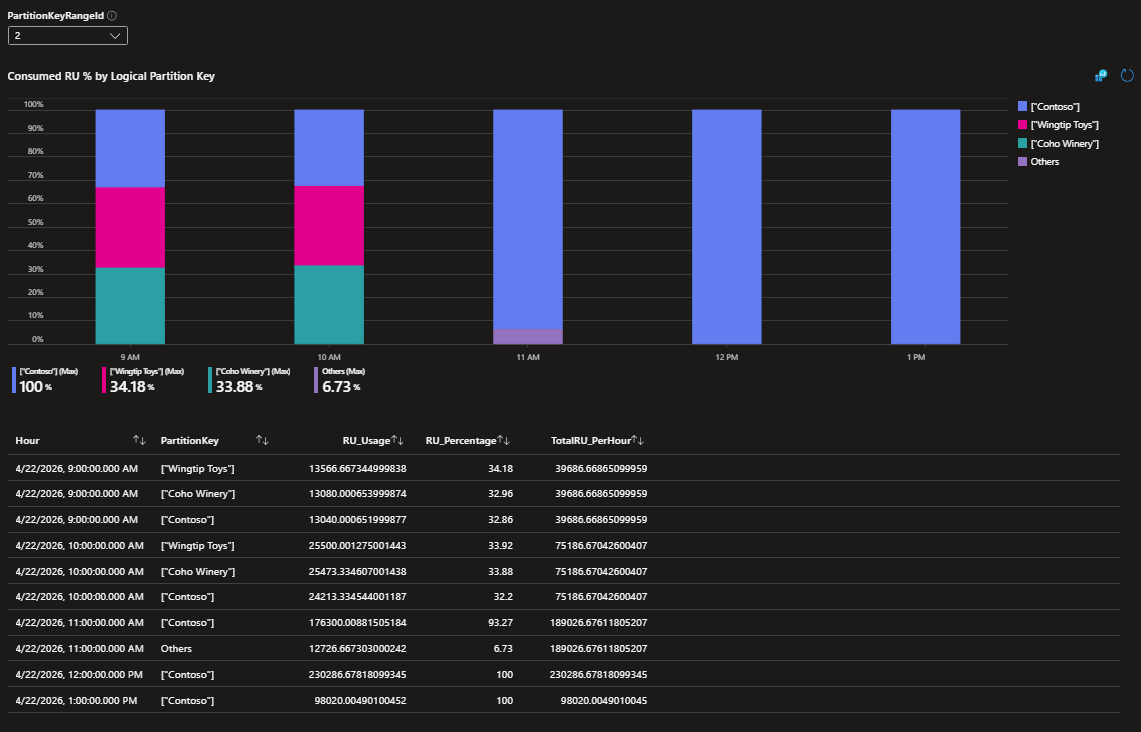Click Others in the PartitionKey column
The image size is (1141, 732).
pos(176,648)
